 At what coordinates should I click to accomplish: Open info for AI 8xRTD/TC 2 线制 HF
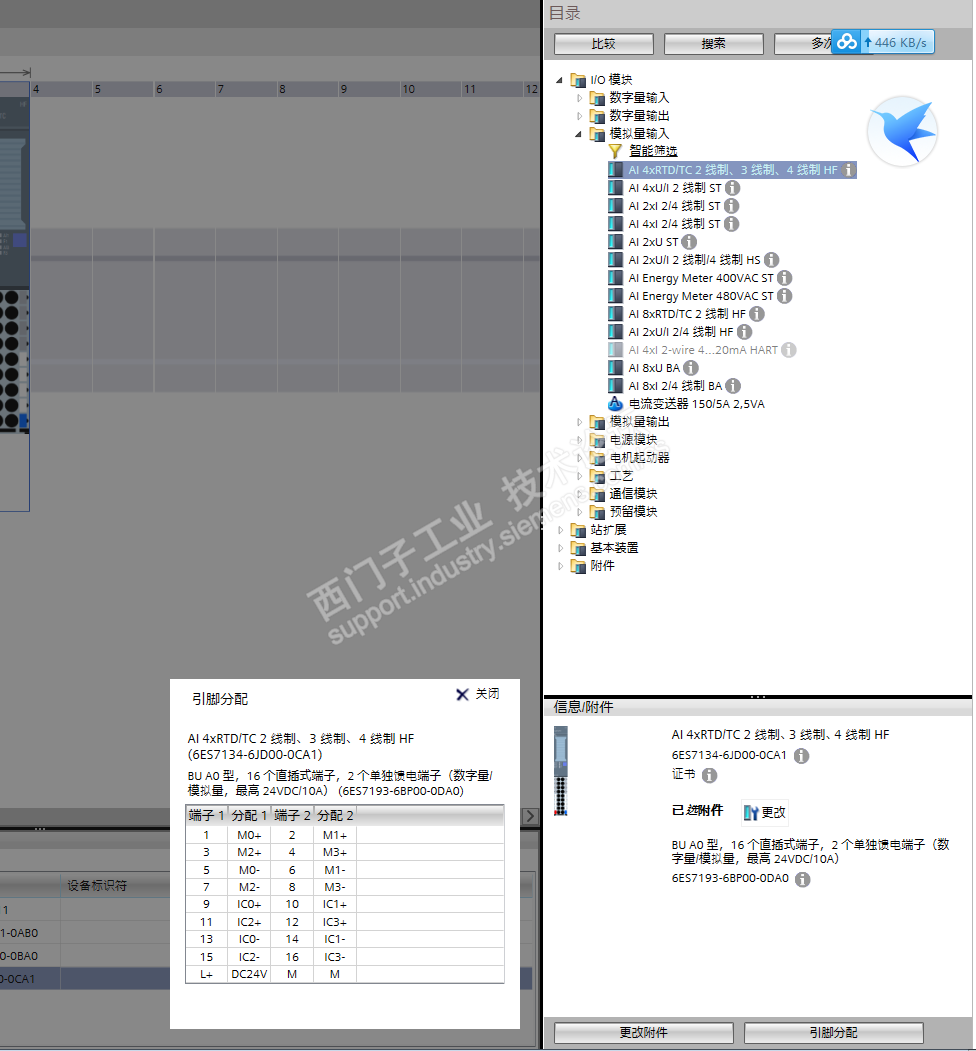pyautogui.click(x=757, y=314)
